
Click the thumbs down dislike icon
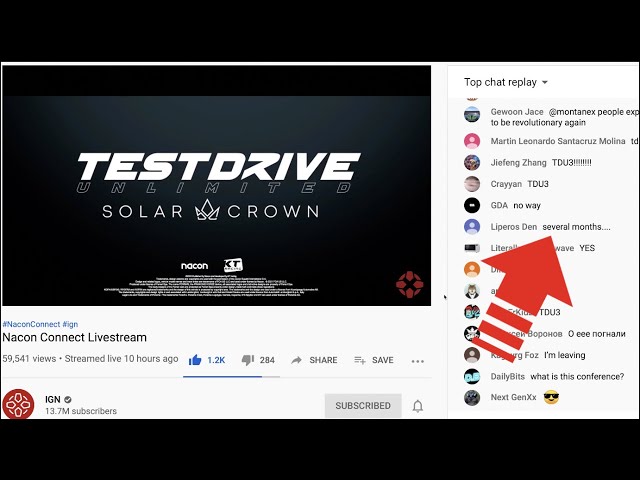click(248, 360)
